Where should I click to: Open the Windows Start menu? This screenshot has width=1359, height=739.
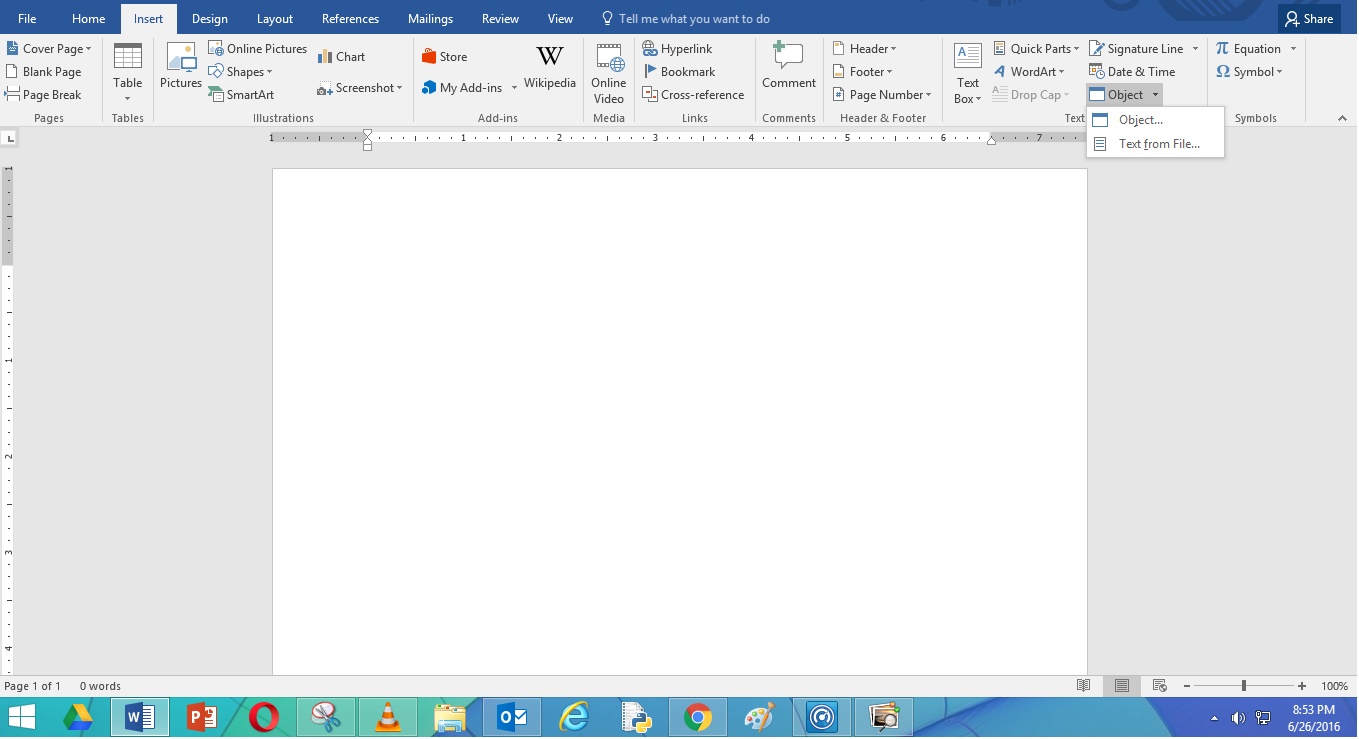[22, 717]
